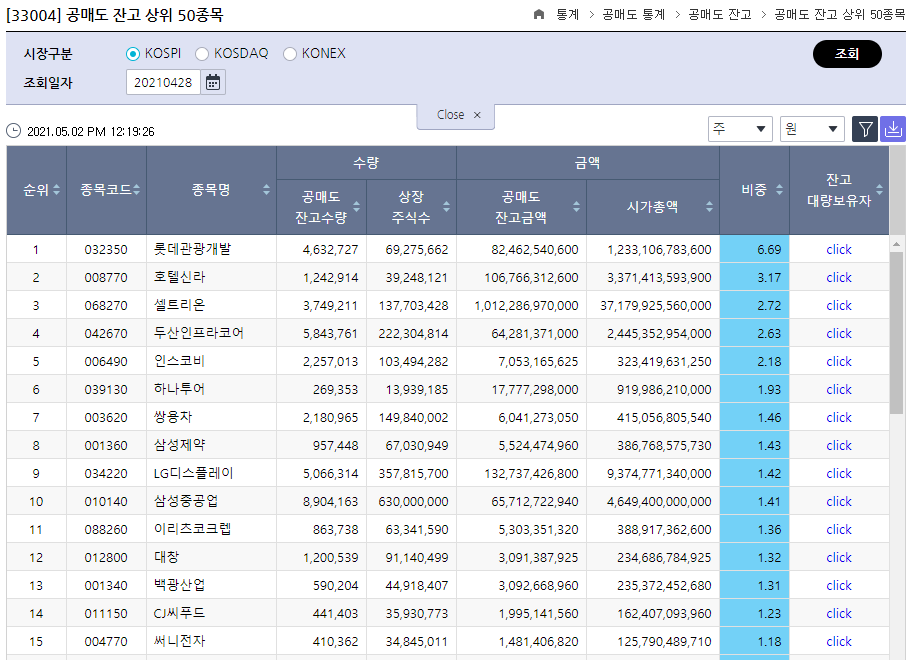
Task: Click the 비중 value 6.69 cell
Action: pos(754,249)
